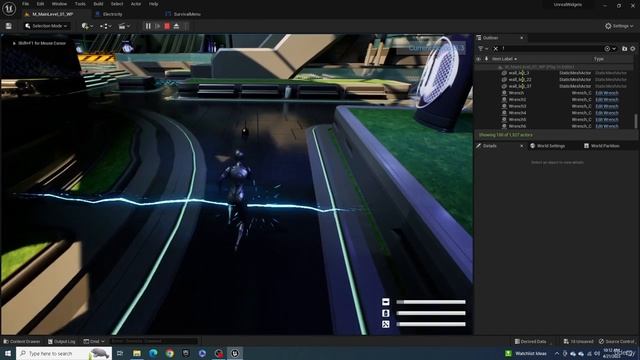Select the Wrench2 actor in Outliner
The width and height of the screenshot is (640, 360).
554,100
